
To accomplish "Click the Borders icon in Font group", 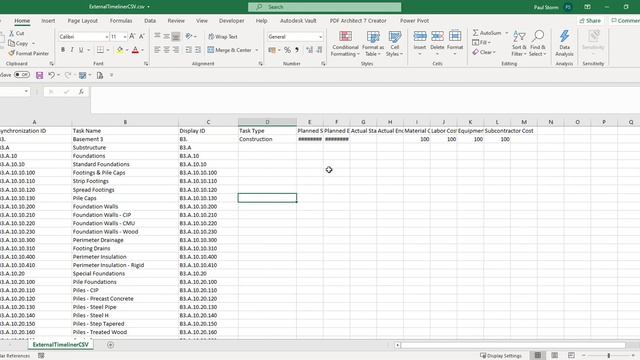I will pyautogui.click(x=100, y=50).
